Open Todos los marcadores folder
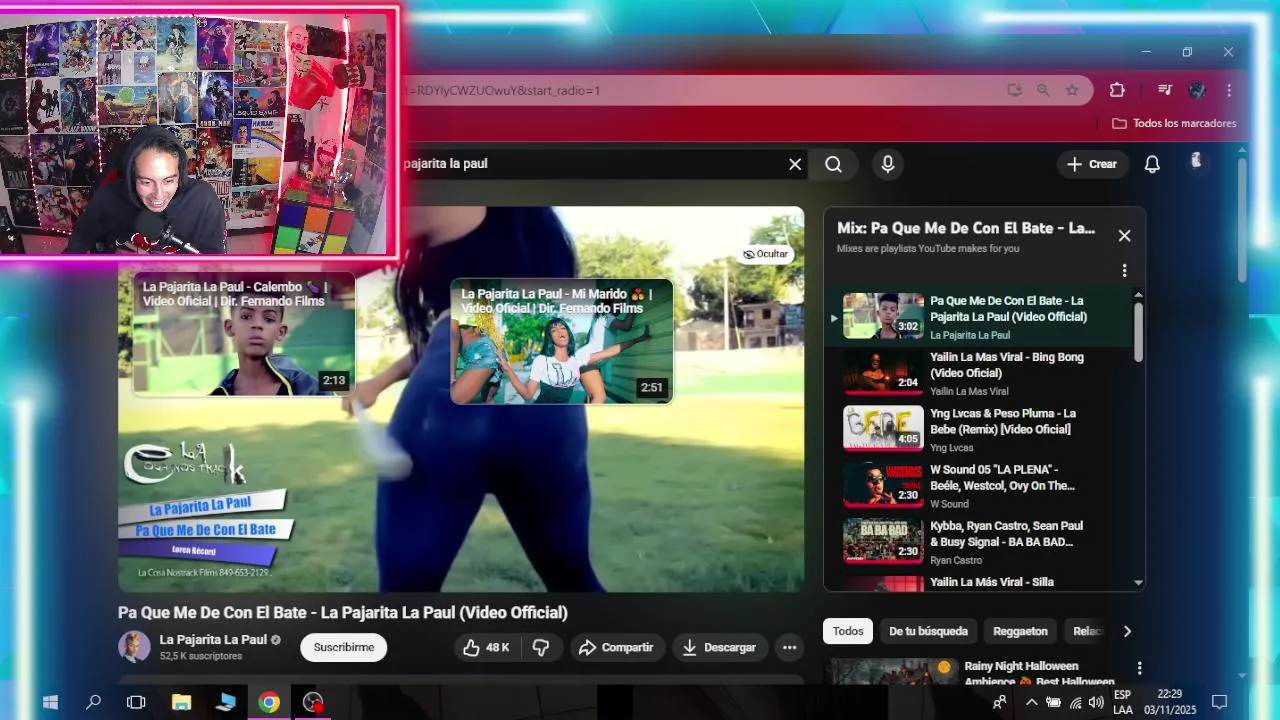Image resolution: width=1280 pixels, height=720 pixels. point(1174,123)
